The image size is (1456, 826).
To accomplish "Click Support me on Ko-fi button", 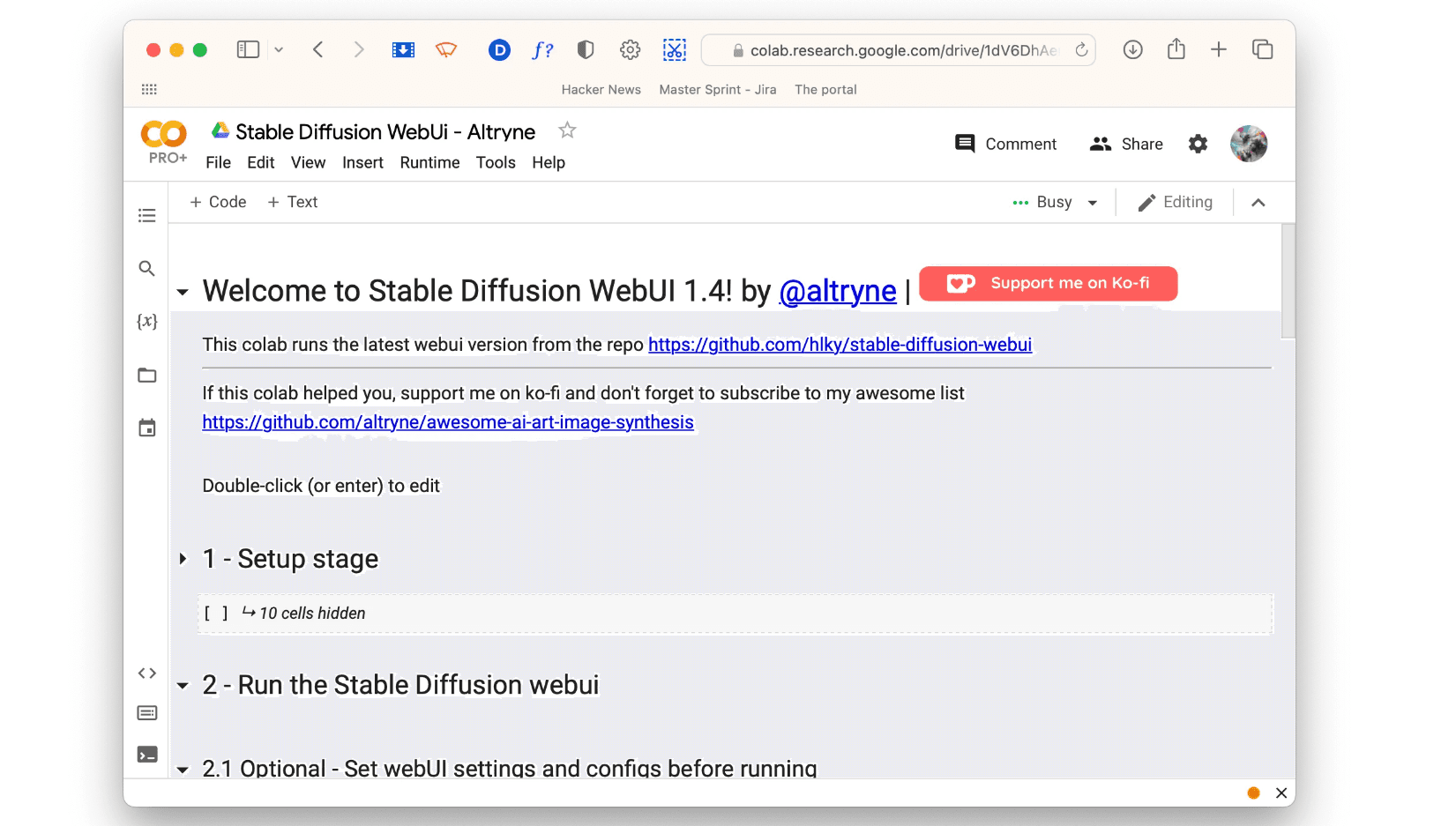I will coord(1048,283).
